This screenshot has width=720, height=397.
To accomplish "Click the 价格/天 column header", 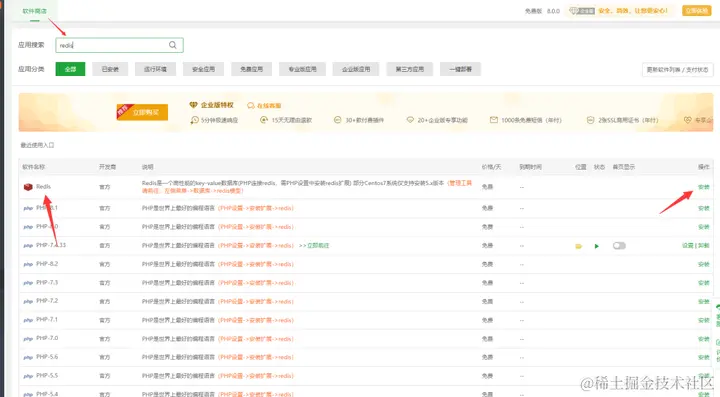I will (491, 167).
